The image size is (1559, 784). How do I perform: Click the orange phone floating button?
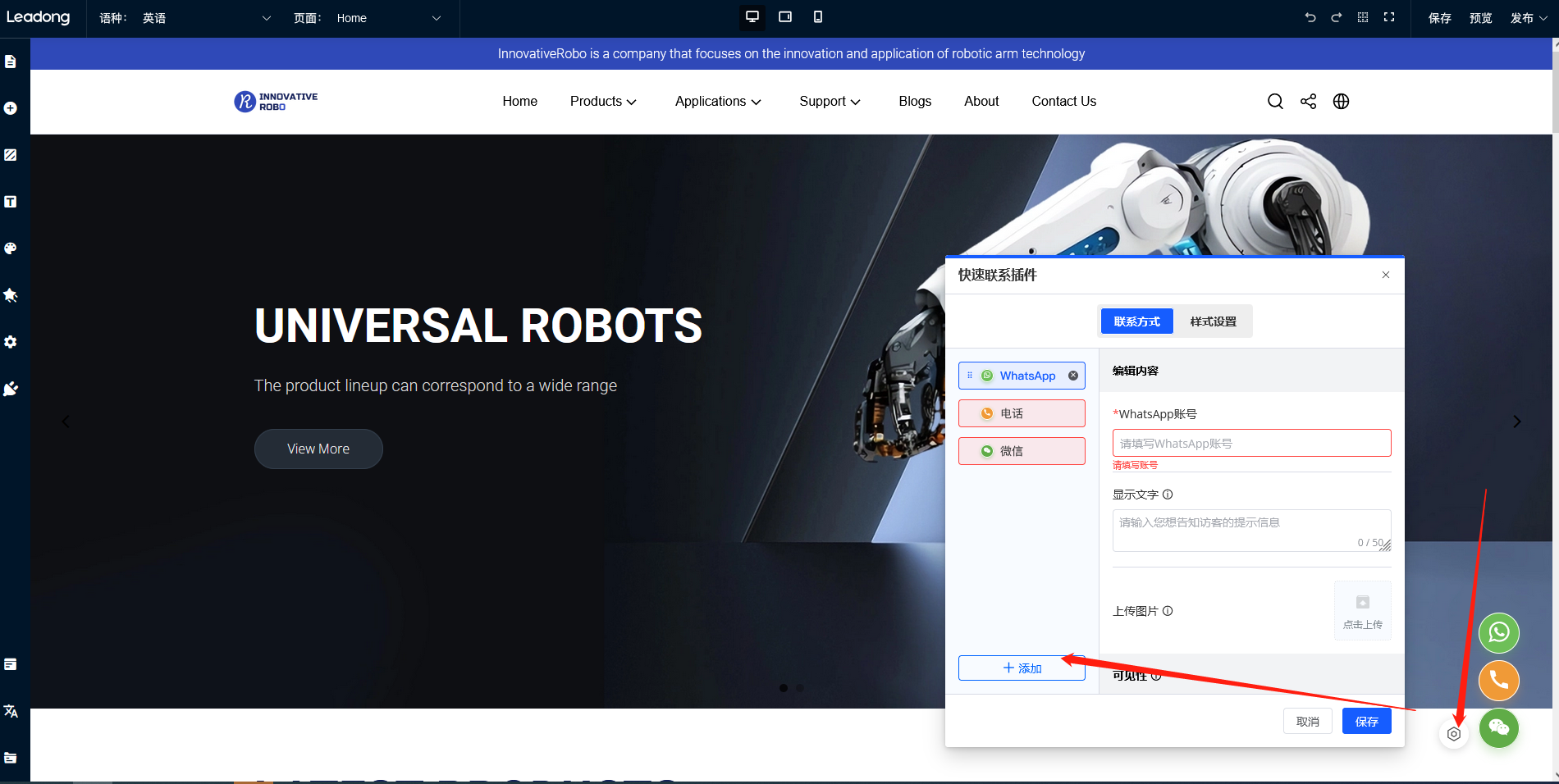point(1498,681)
